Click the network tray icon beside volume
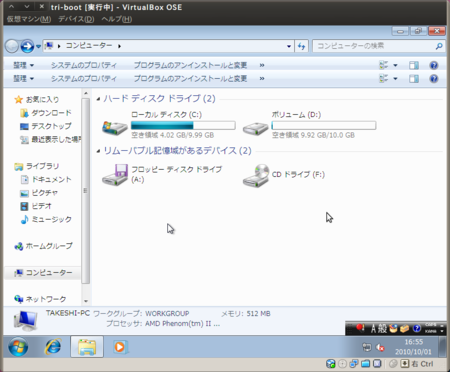 [x=367, y=347]
